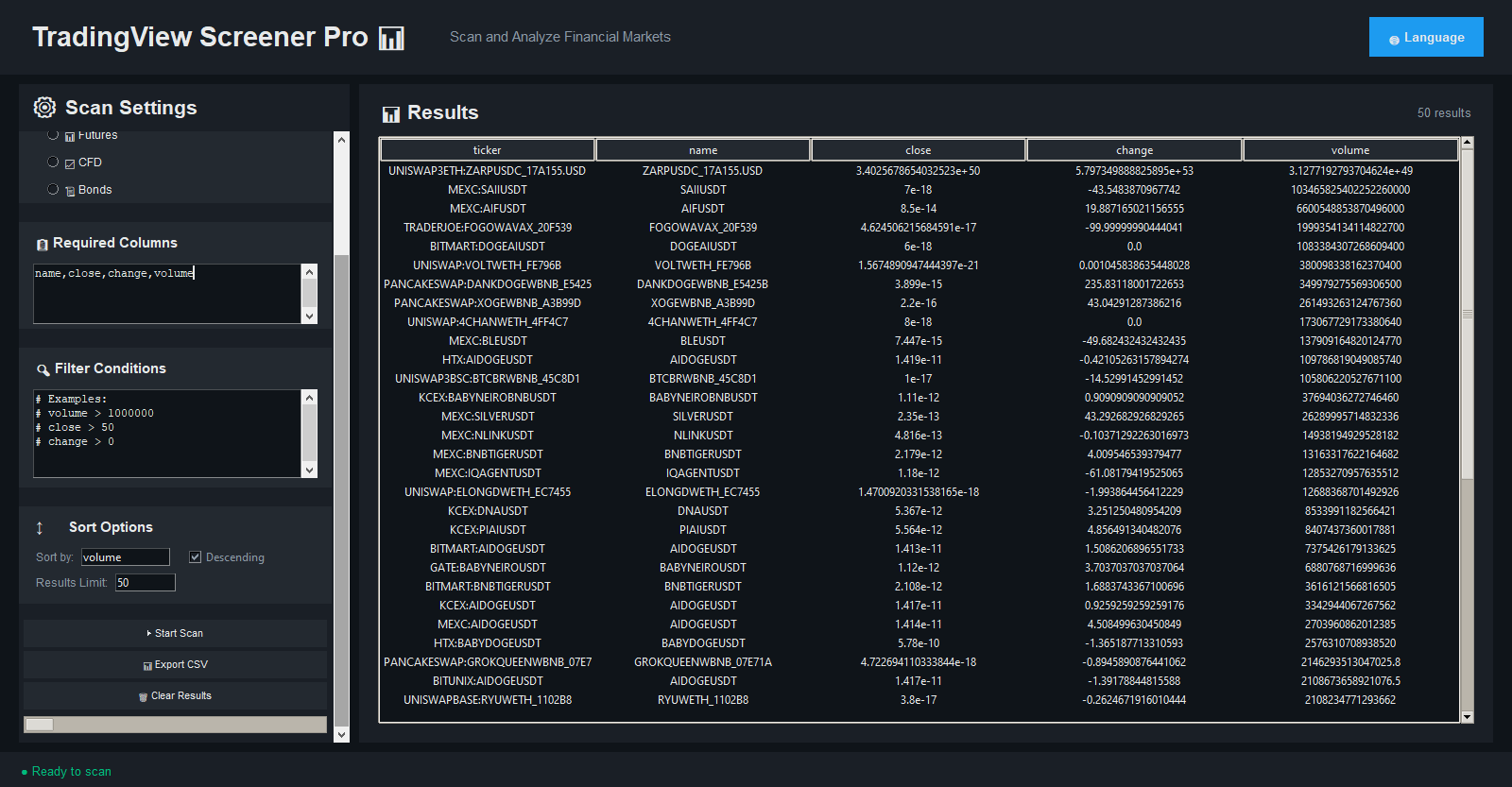Click the horizontal slider below Clear Results
Viewport: 1512px width, 787px height.
175,725
